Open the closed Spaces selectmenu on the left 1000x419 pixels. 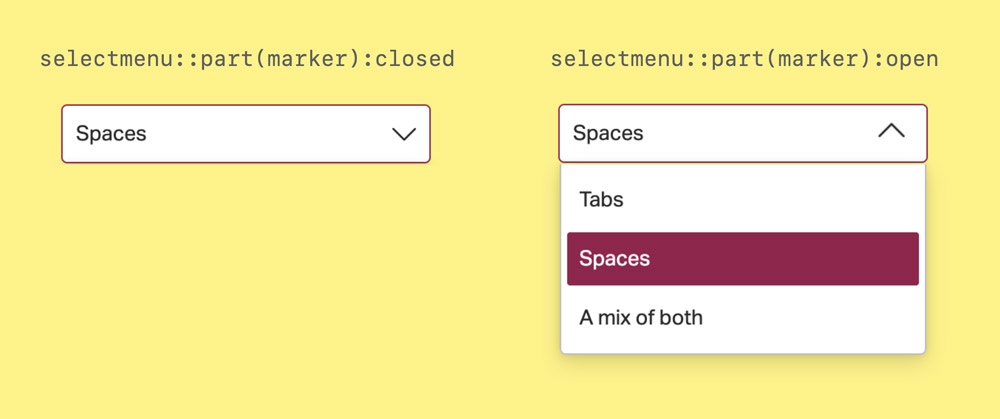(x=246, y=134)
